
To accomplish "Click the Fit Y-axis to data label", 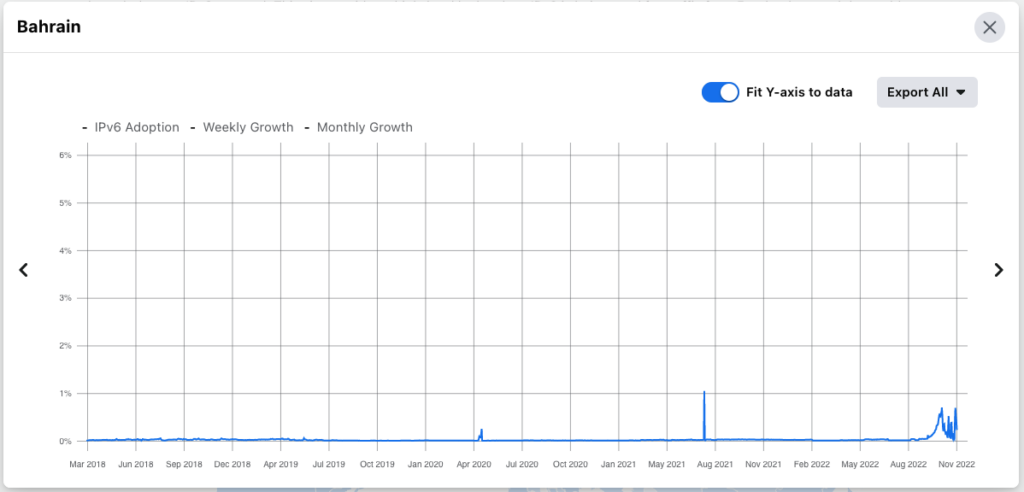I will tap(799, 92).
